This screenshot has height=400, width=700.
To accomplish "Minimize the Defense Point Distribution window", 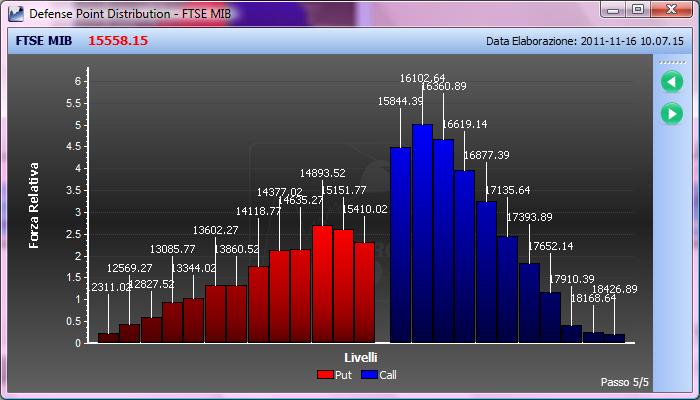I will (x=613, y=10).
